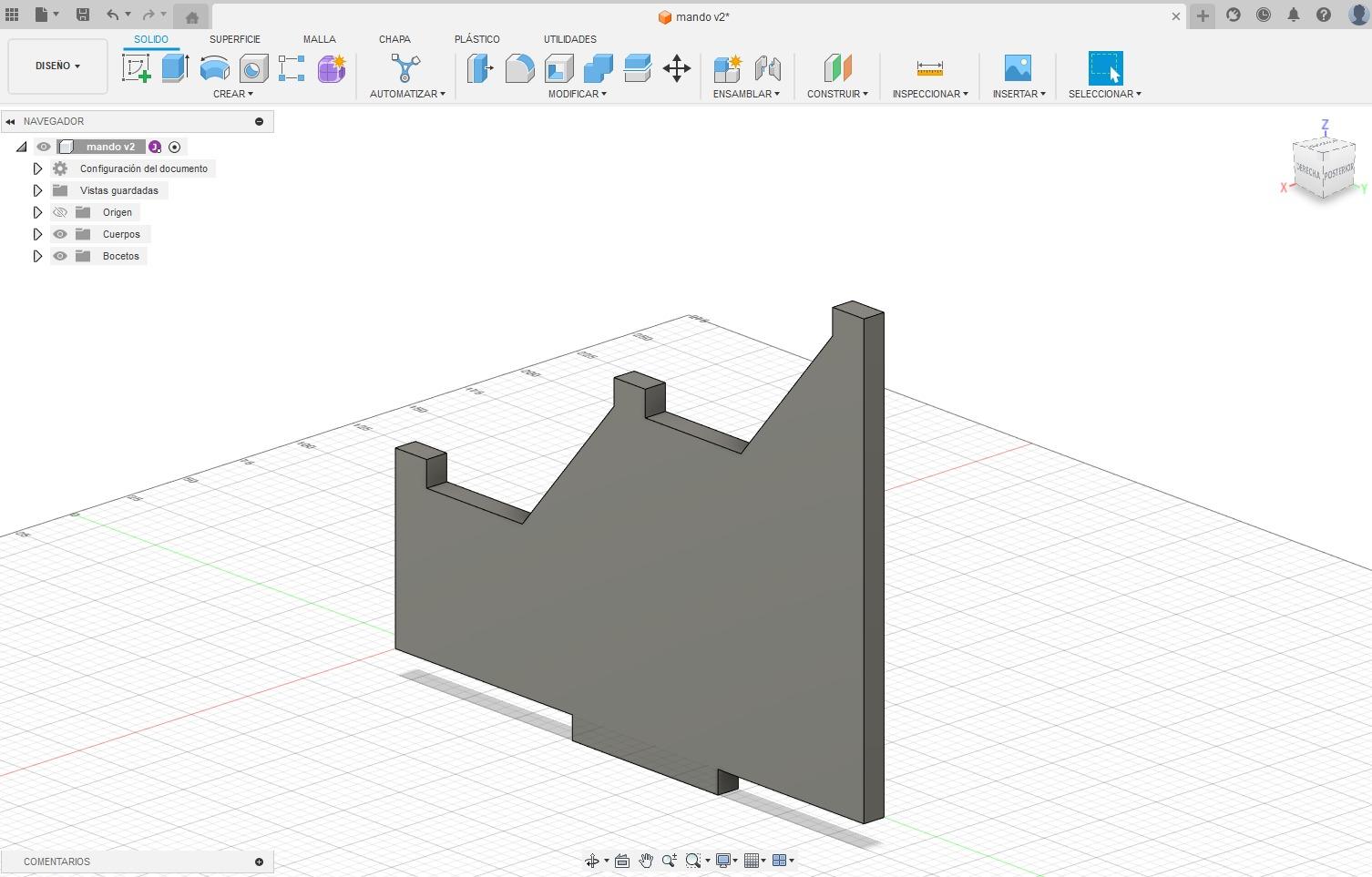Open the job status clock icon

1264,15
